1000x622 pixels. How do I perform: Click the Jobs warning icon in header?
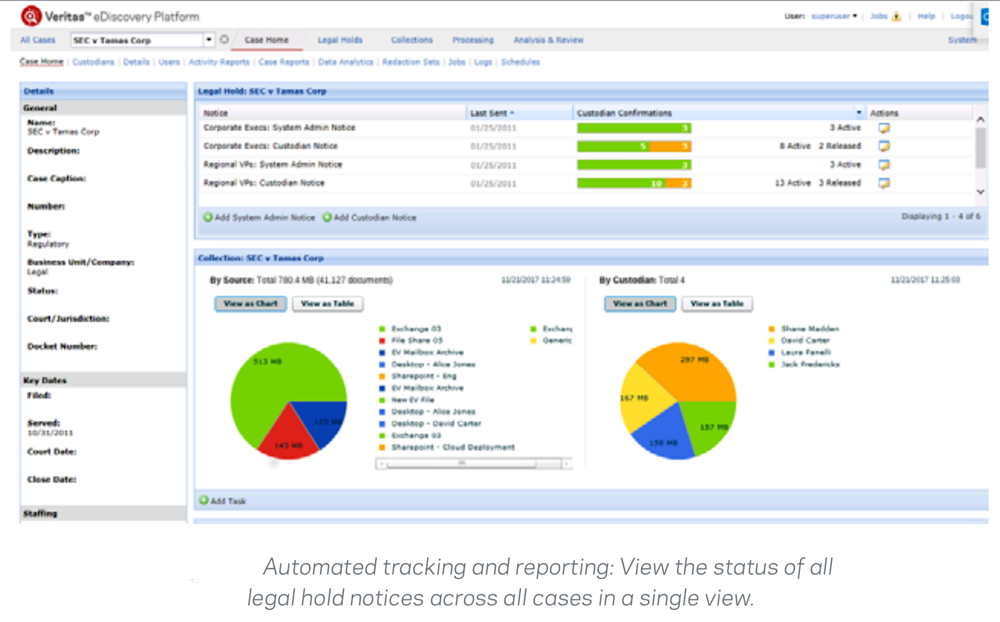(x=897, y=16)
